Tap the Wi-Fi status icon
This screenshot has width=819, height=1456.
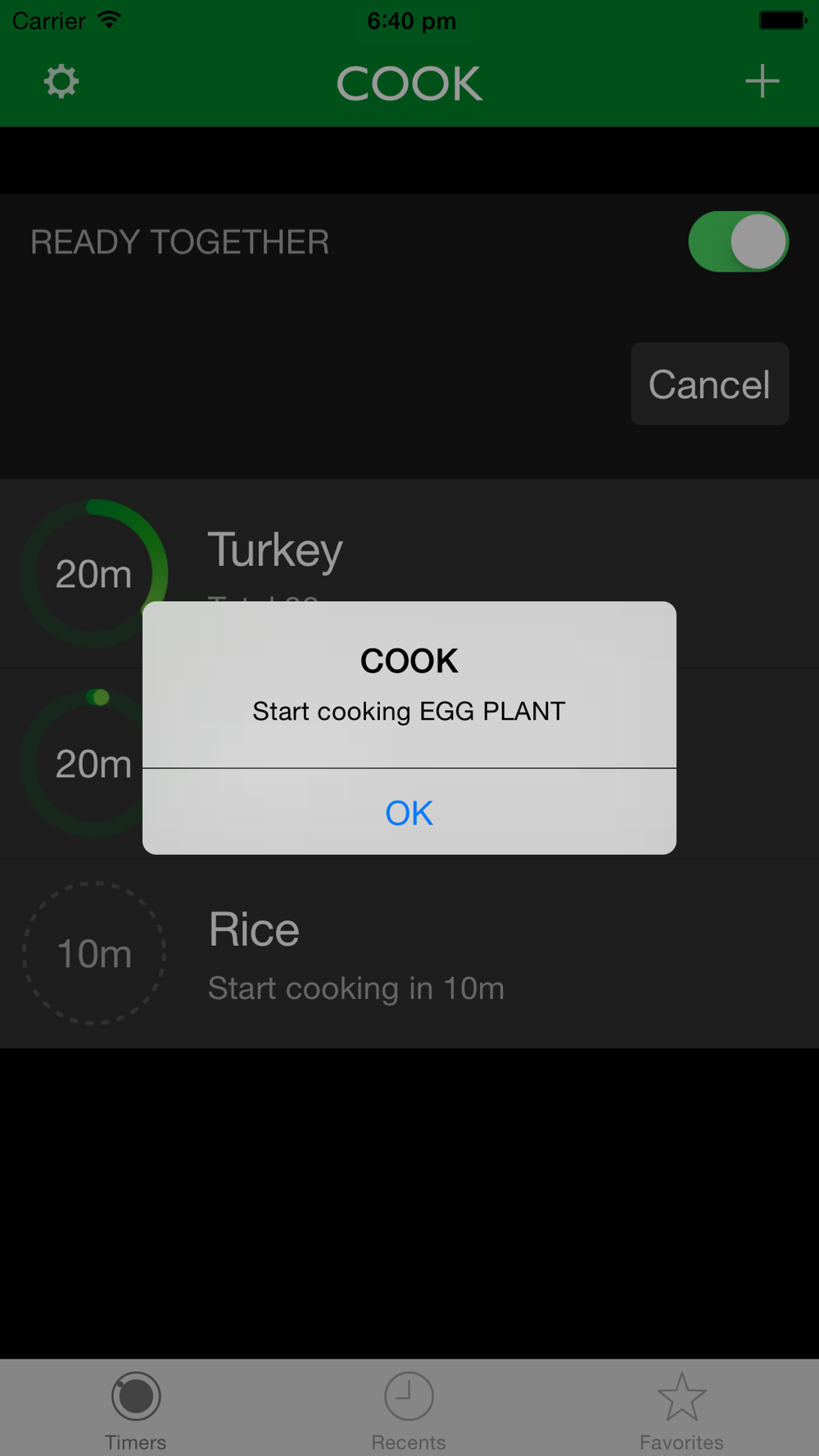coord(109,20)
